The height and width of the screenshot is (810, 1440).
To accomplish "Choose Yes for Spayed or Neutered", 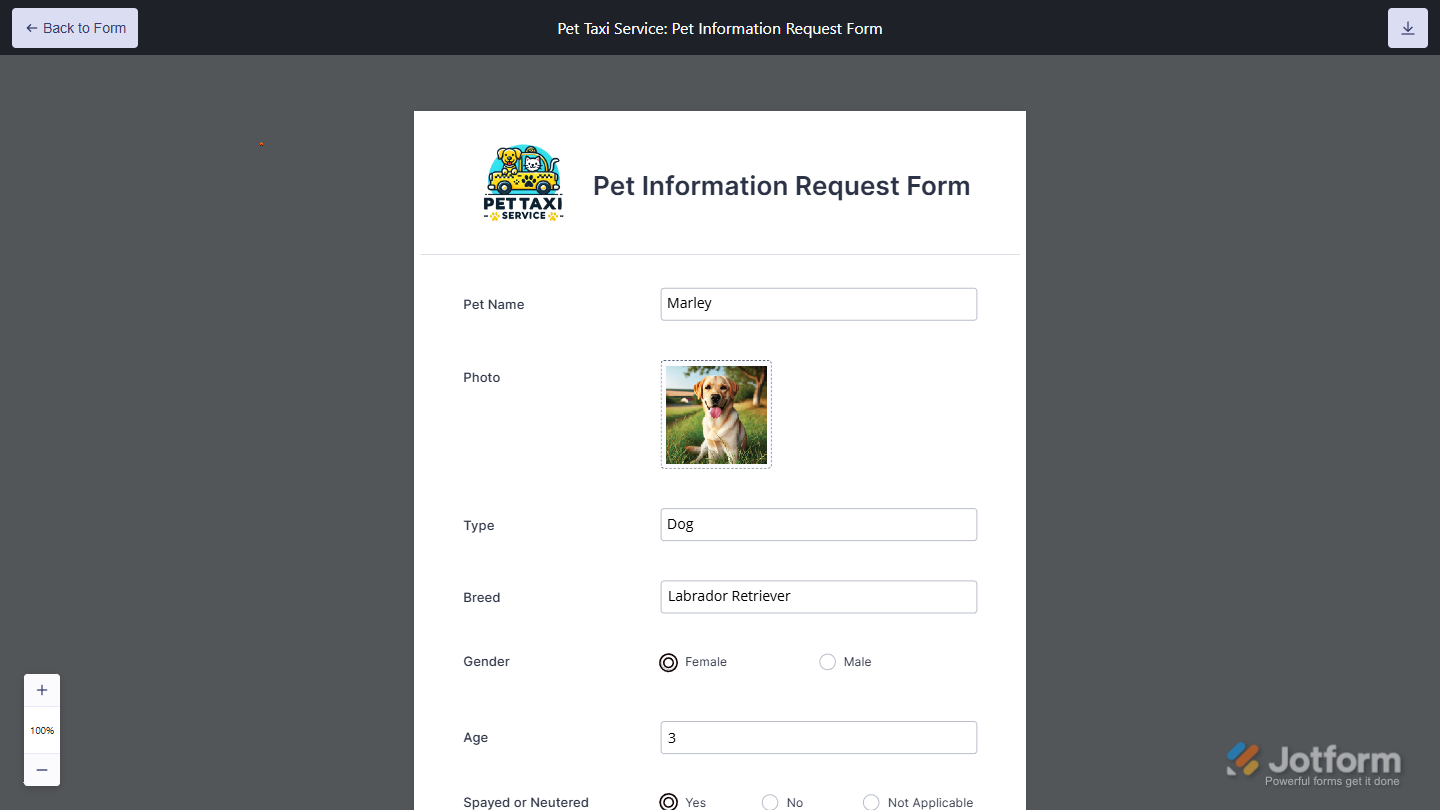I will (x=669, y=802).
